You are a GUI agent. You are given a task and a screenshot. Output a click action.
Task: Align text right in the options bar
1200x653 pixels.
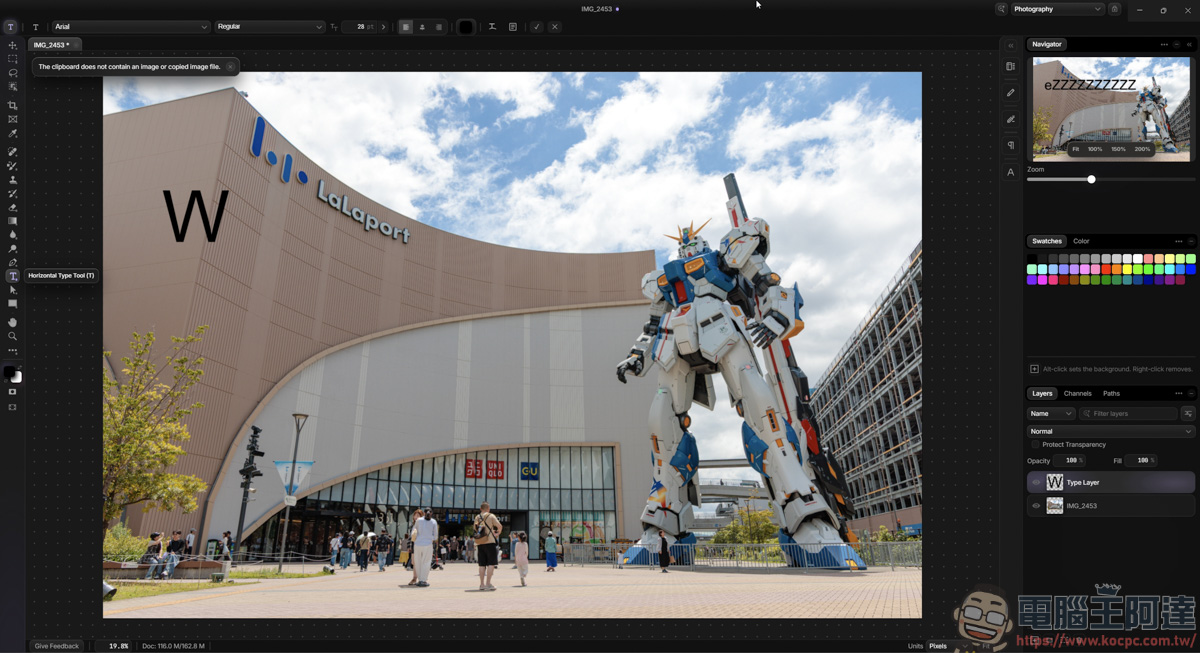[x=438, y=27]
